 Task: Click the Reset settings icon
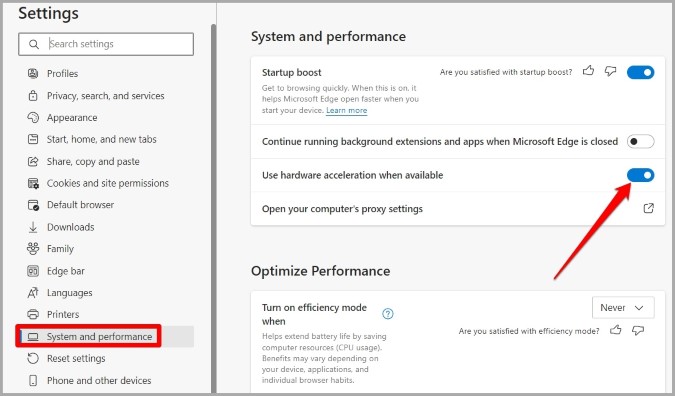pos(33,358)
